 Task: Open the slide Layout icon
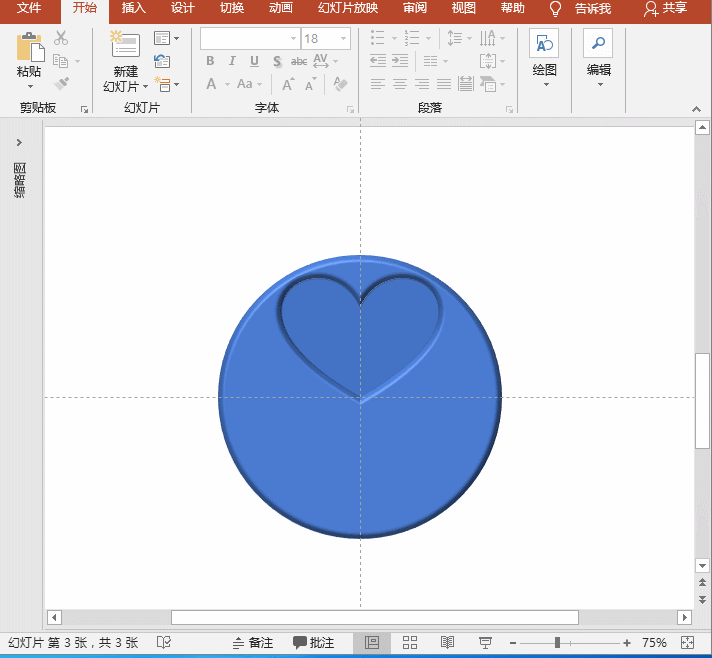(162, 38)
